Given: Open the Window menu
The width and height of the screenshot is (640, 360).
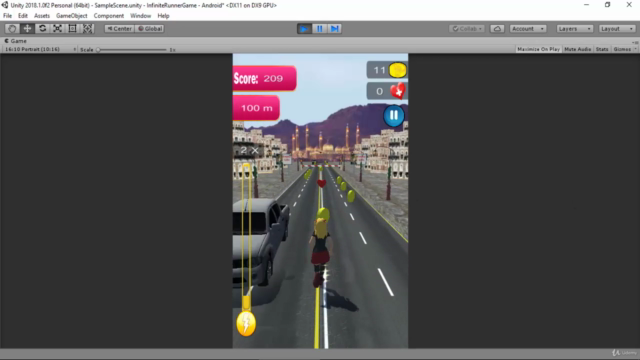Looking at the screenshot, I should pyautogui.click(x=140, y=16).
